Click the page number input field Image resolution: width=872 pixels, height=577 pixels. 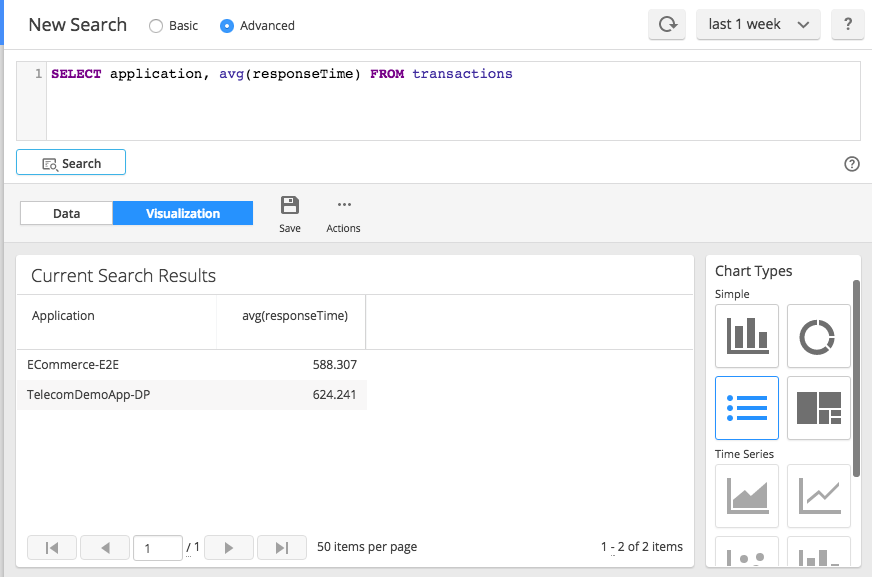click(x=158, y=548)
